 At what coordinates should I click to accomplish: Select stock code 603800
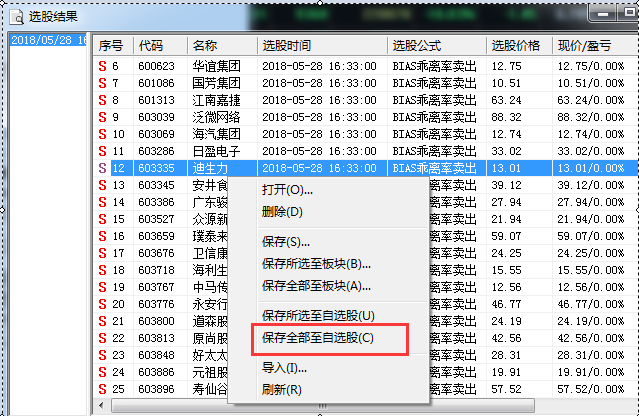pos(156,321)
